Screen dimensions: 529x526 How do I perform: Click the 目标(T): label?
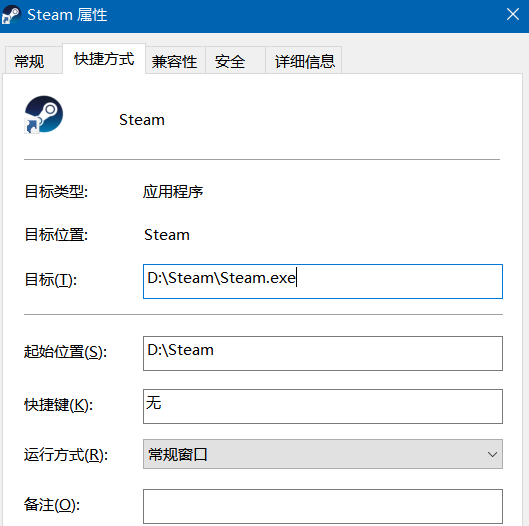pyautogui.click(x=51, y=280)
